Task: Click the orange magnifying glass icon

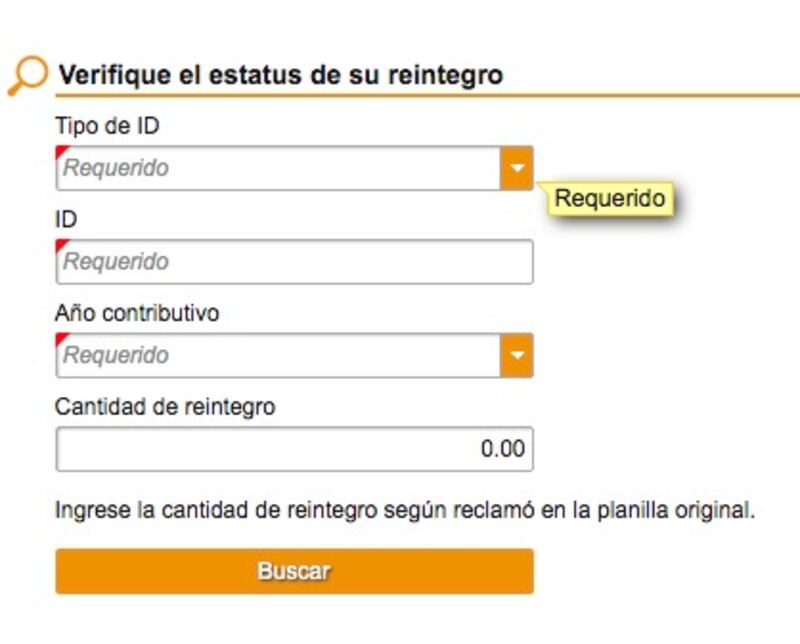Action: 28,76
